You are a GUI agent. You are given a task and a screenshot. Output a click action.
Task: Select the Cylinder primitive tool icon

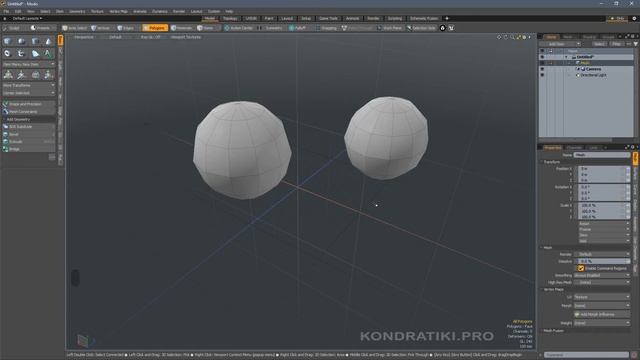point(35,41)
